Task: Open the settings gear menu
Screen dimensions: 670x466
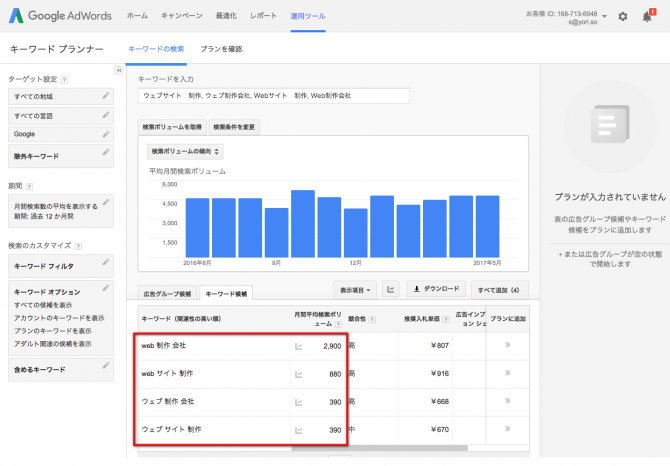Action: tap(623, 17)
